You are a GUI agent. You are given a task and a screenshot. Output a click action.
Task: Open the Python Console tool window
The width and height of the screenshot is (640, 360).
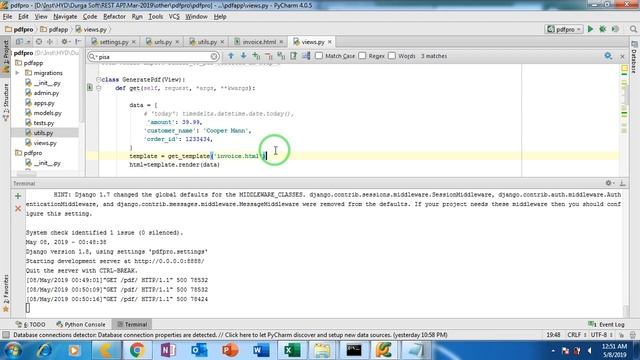point(80,324)
